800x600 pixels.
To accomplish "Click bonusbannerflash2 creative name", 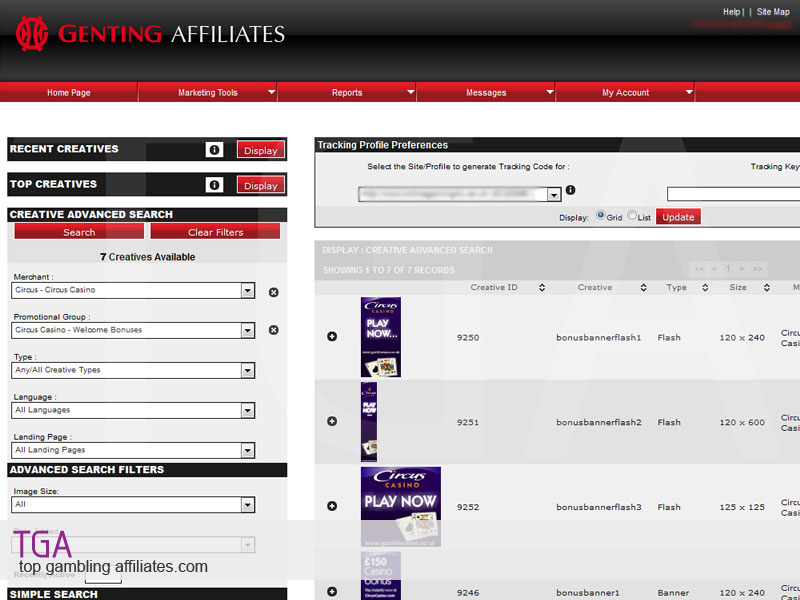I will pyautogui.click(x=598, y=422).
